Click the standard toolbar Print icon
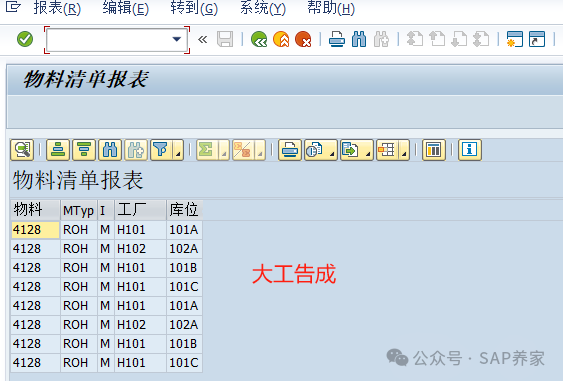 pyautogui.click(x=337, y=39)
